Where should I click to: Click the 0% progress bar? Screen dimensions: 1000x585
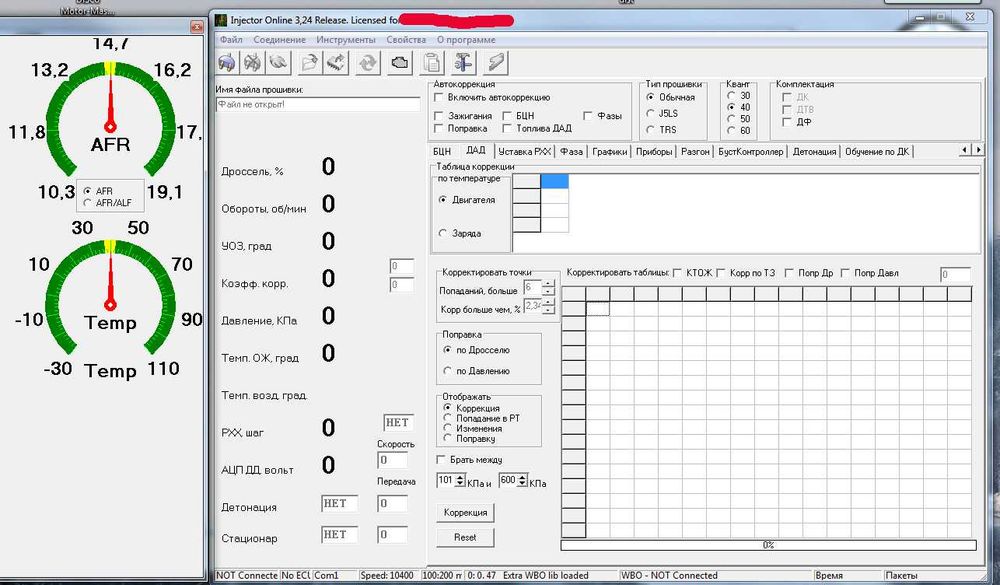[768, 545]
